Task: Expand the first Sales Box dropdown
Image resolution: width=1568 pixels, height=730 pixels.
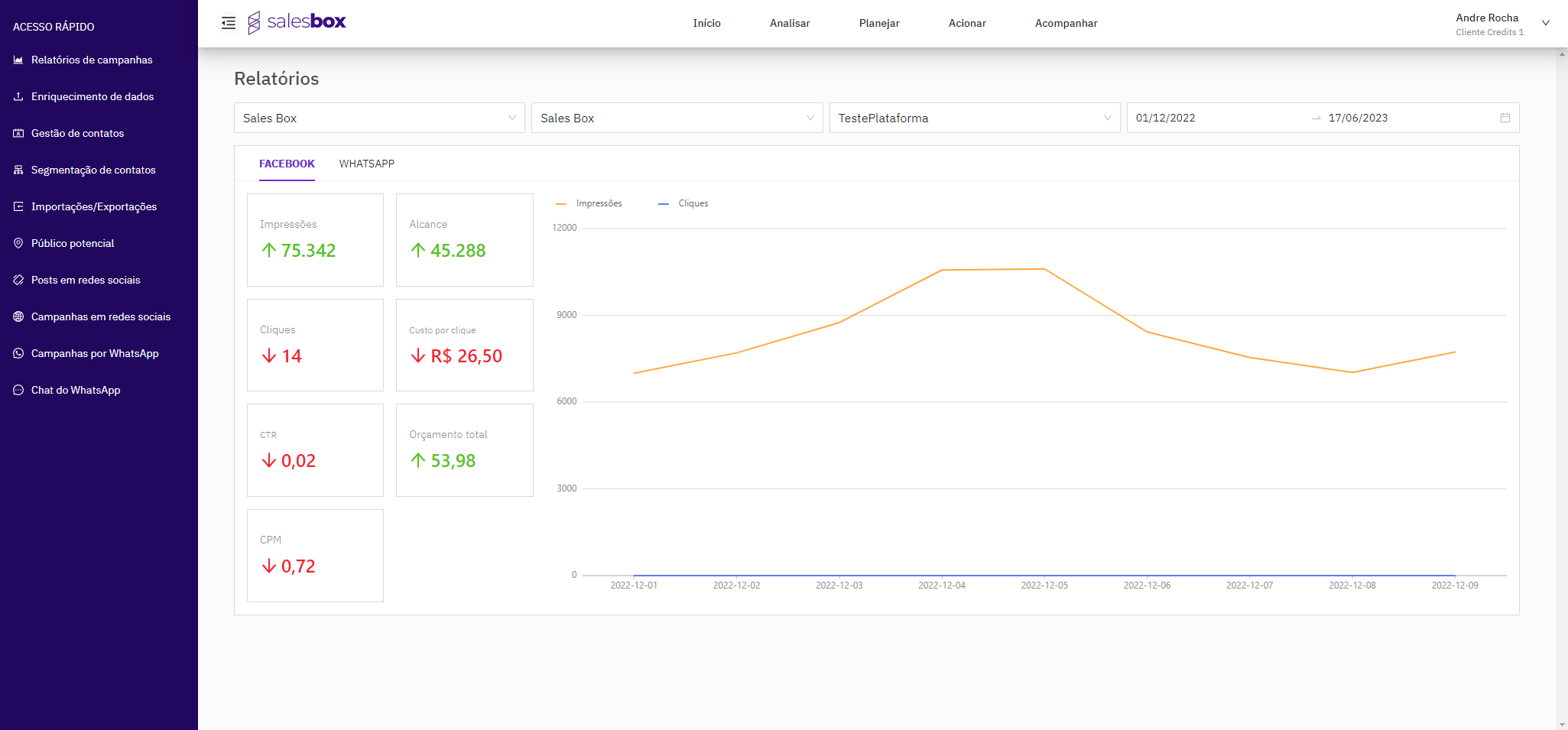Action: pyautogui.click(x=379, y=118)
